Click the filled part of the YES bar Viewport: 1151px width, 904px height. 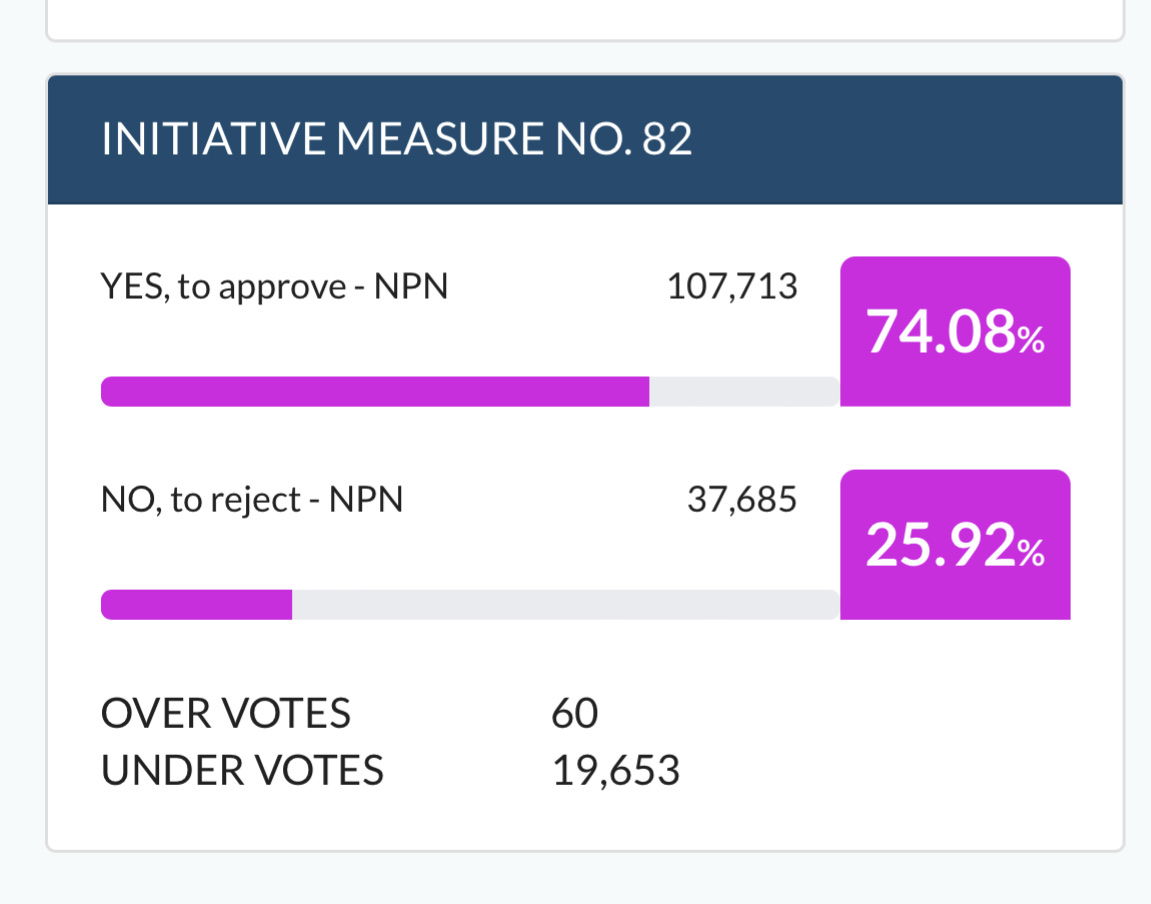coord(375,392)
